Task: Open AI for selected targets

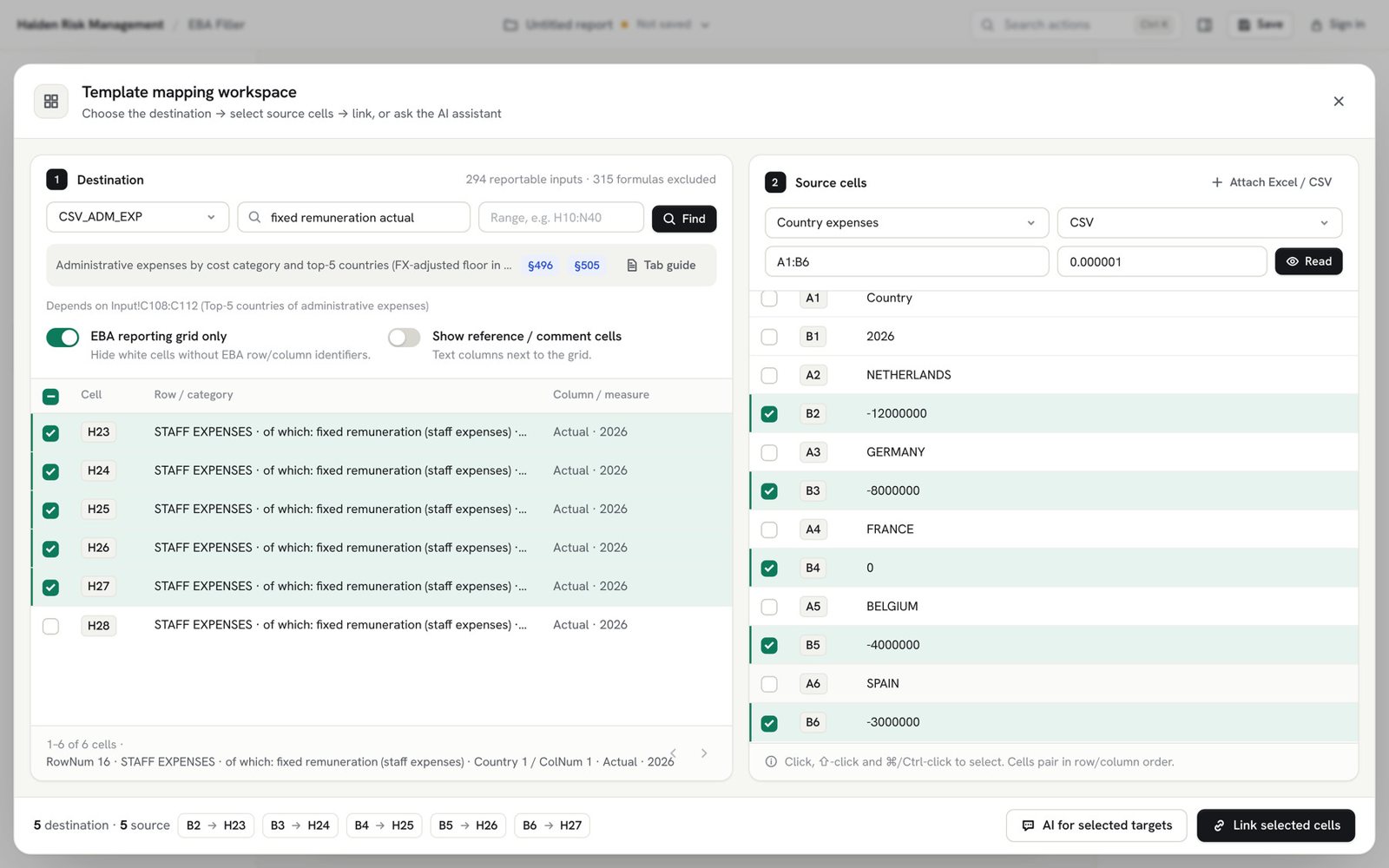Action: tap(1096, 825)
